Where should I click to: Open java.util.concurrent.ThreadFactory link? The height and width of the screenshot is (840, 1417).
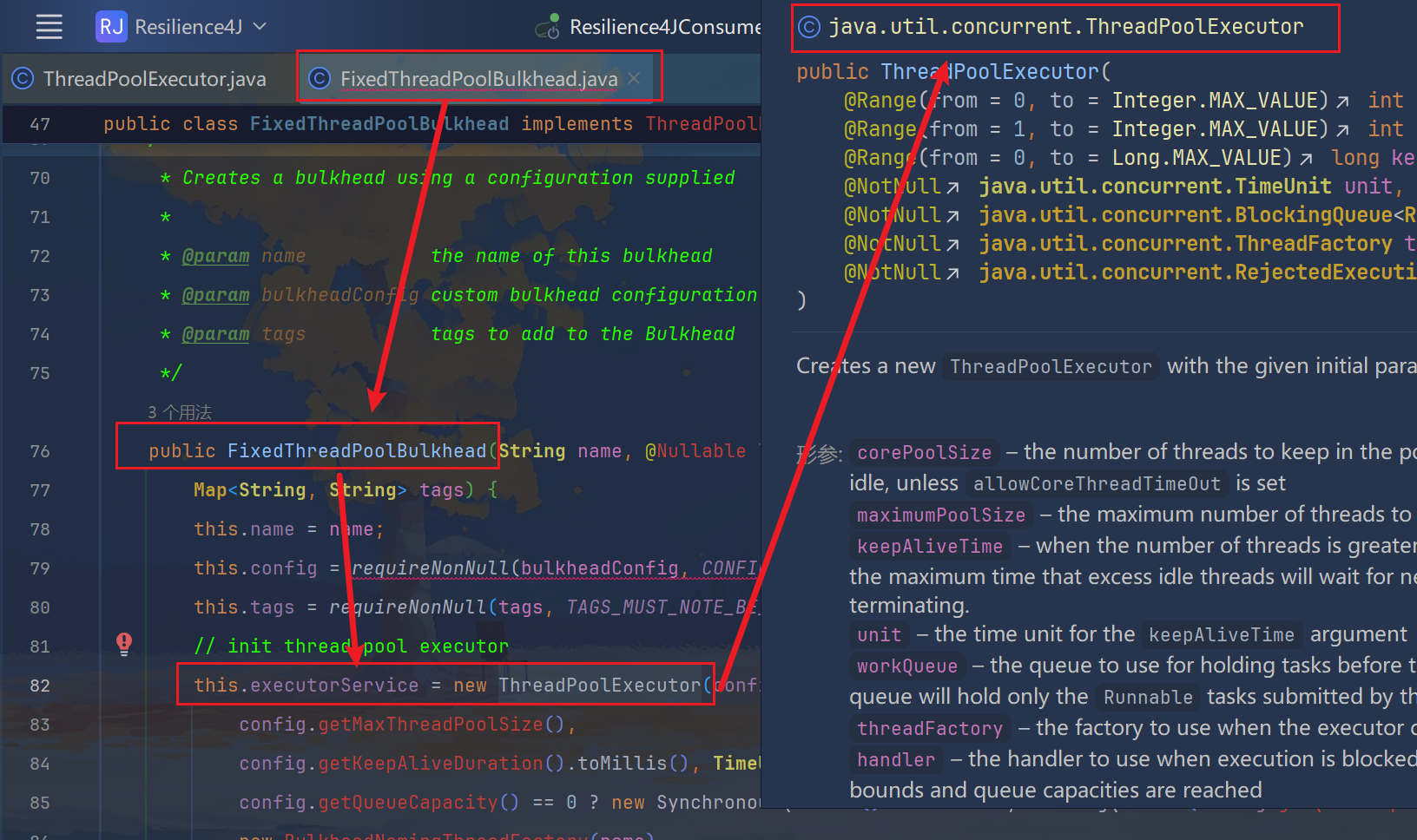(x=1186, y=244)
